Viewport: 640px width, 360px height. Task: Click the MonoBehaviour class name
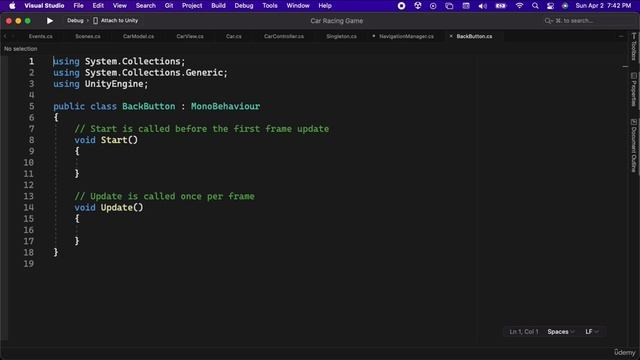coord(225,107)
